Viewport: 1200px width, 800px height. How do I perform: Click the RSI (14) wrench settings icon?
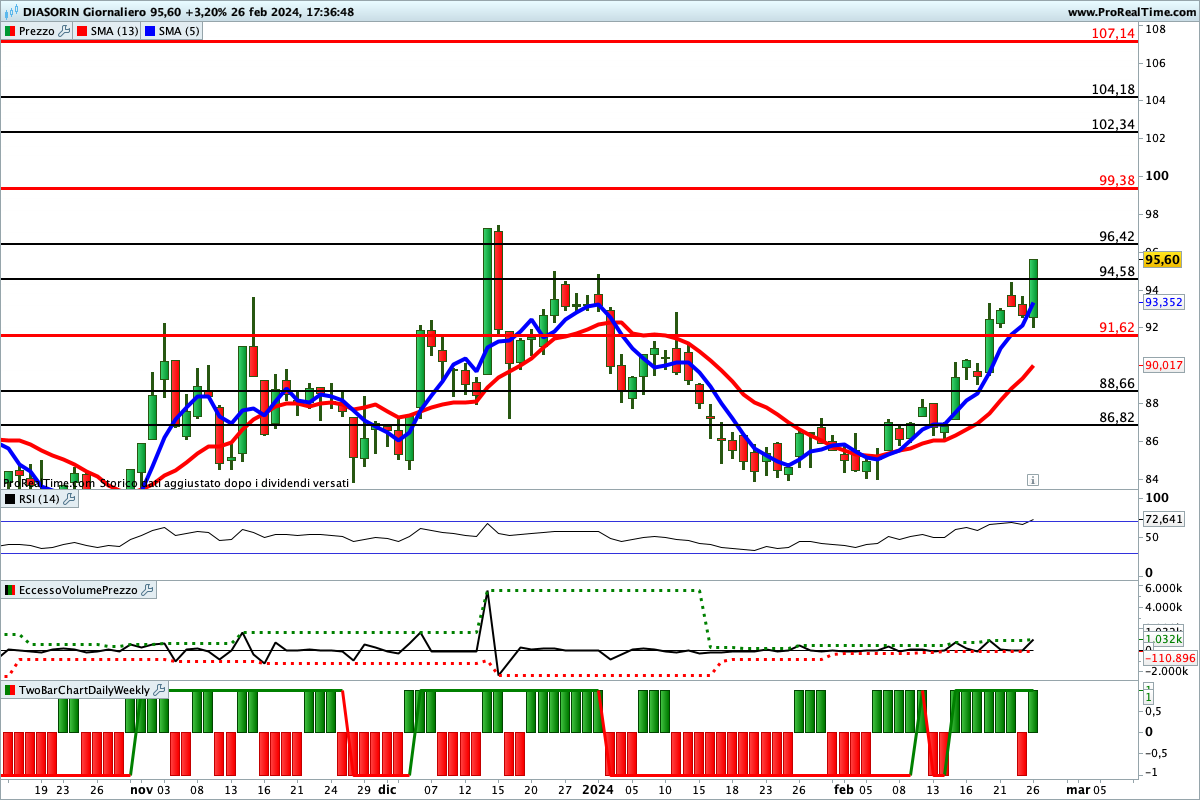[x=70, y=499]
